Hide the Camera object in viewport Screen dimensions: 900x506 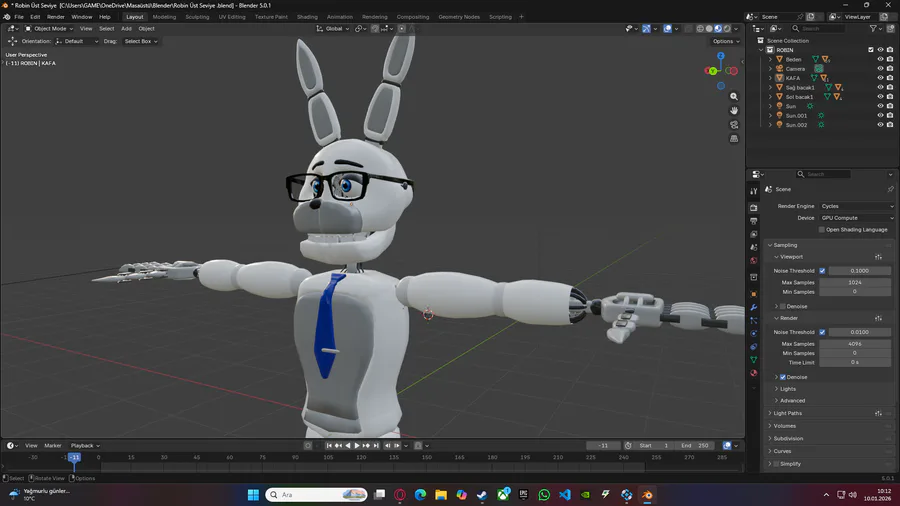point(880,68)
